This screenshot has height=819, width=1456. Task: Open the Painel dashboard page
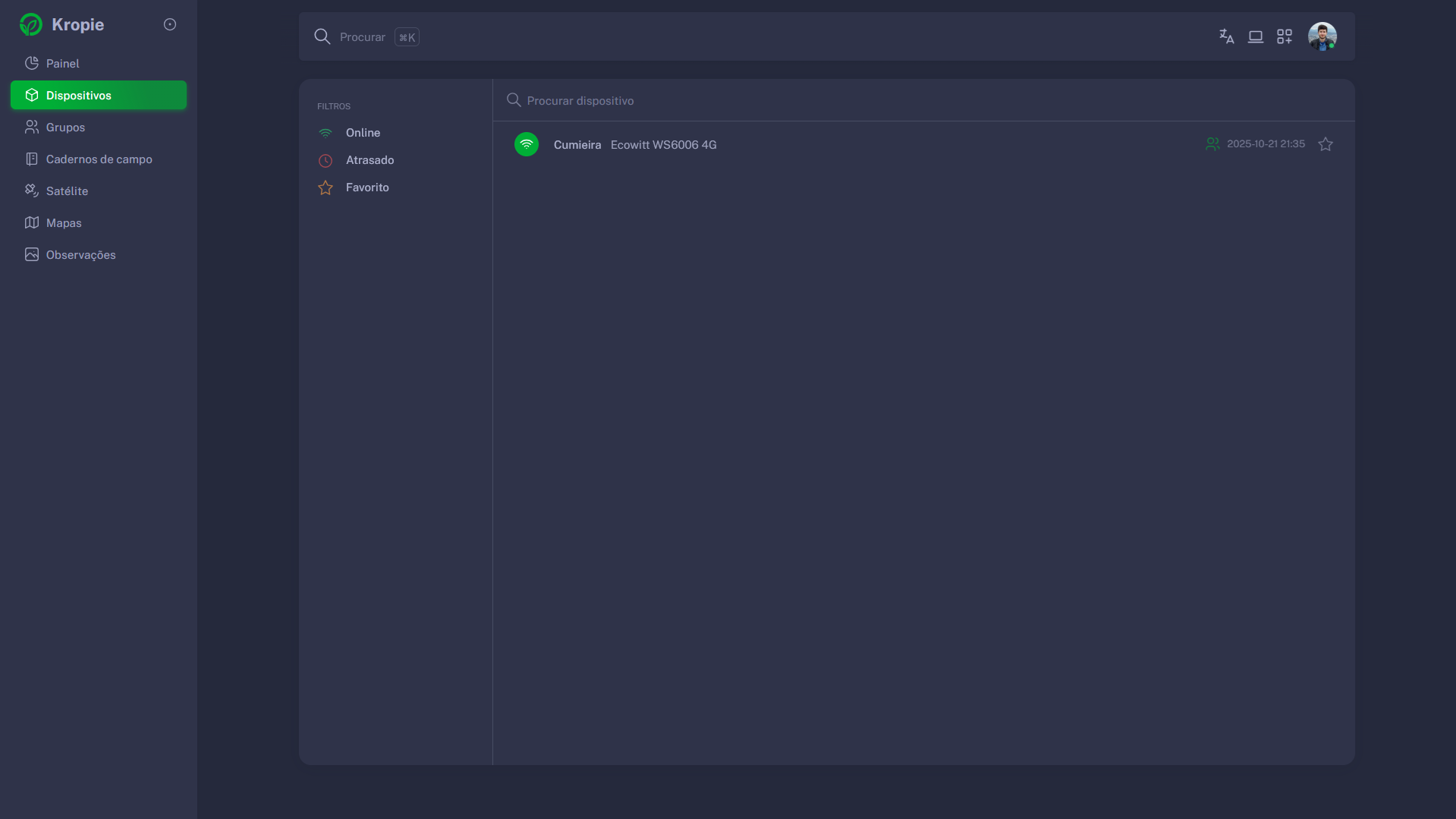62,64
